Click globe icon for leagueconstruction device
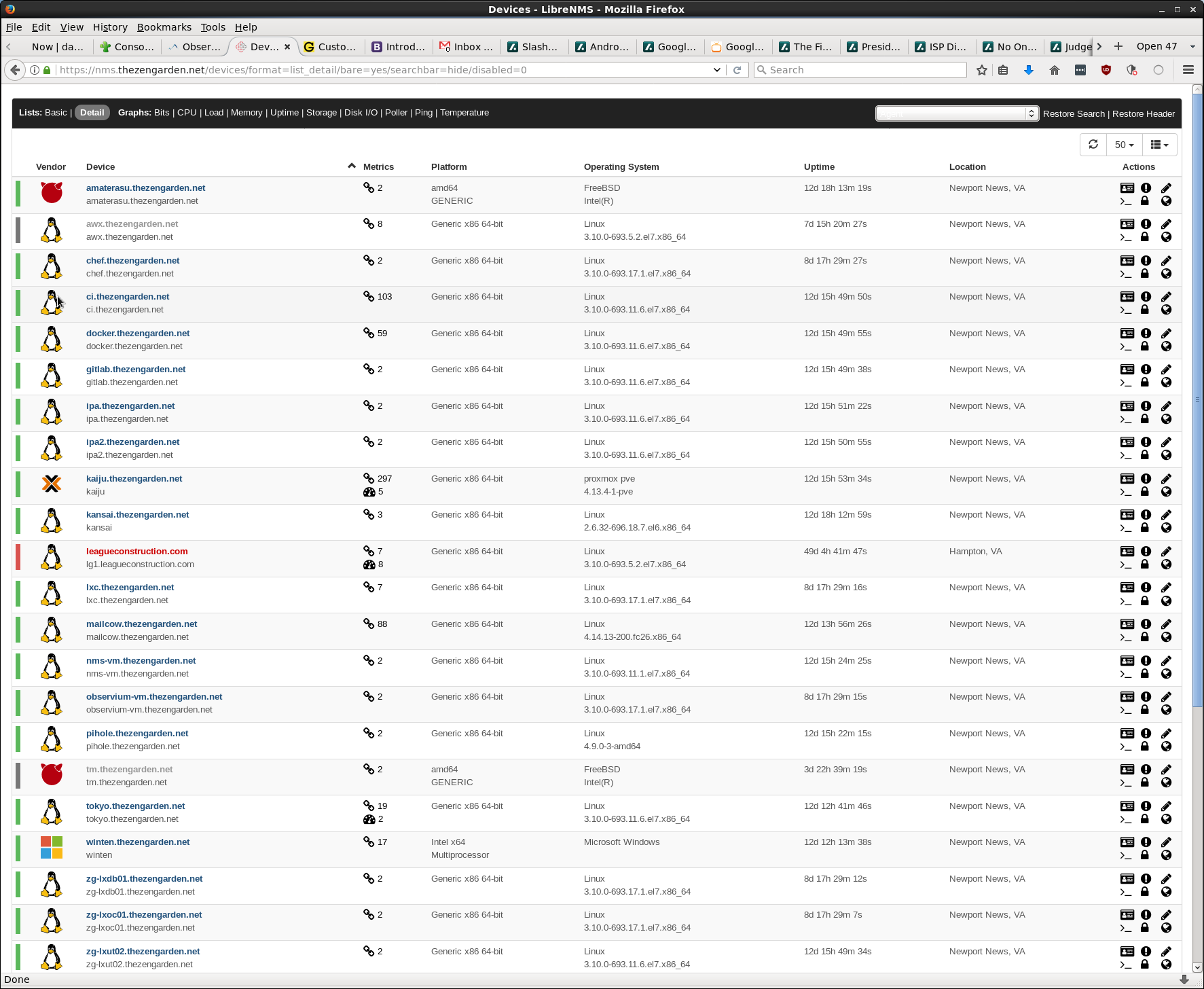 tap(1166, 564)
